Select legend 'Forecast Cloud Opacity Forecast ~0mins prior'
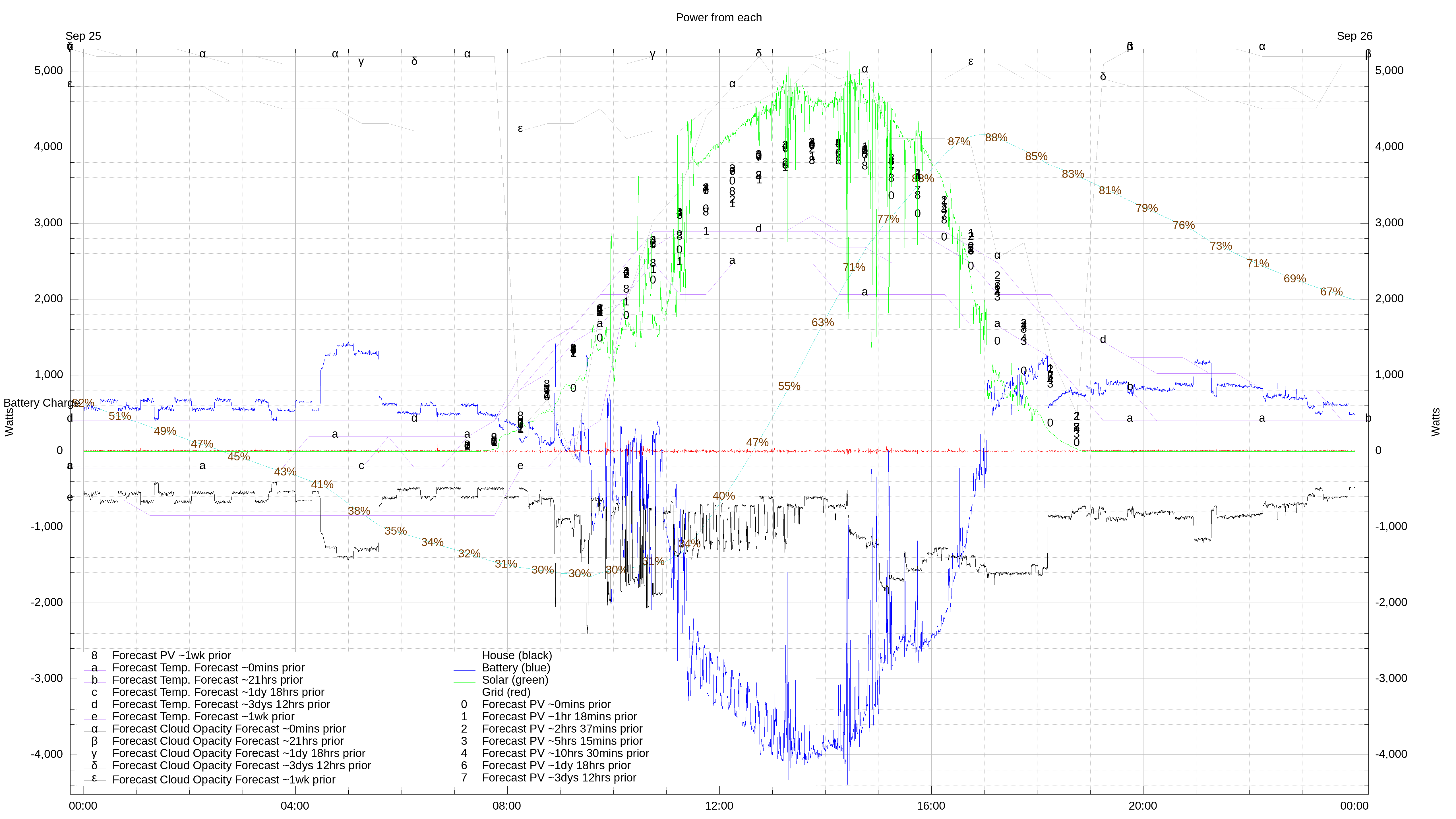Viewport: 1456px width, 819px height. pos(229,729)
